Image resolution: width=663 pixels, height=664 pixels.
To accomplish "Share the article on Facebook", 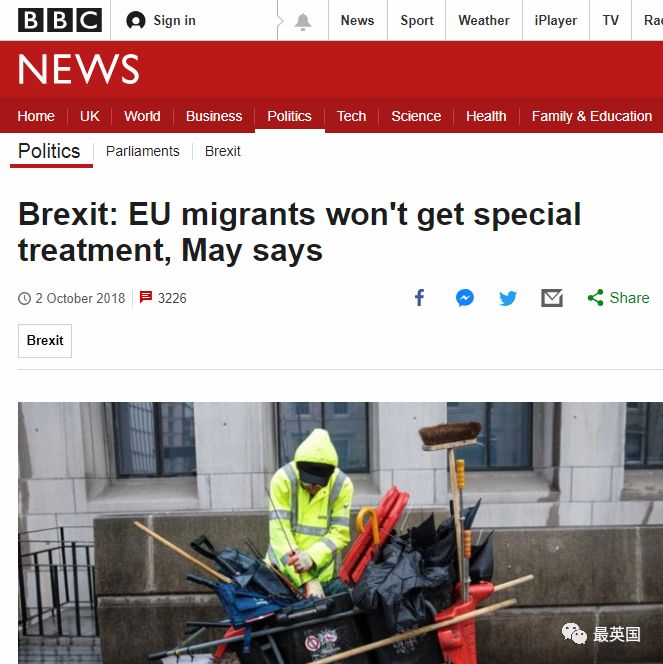I will [x=419, y=298].
